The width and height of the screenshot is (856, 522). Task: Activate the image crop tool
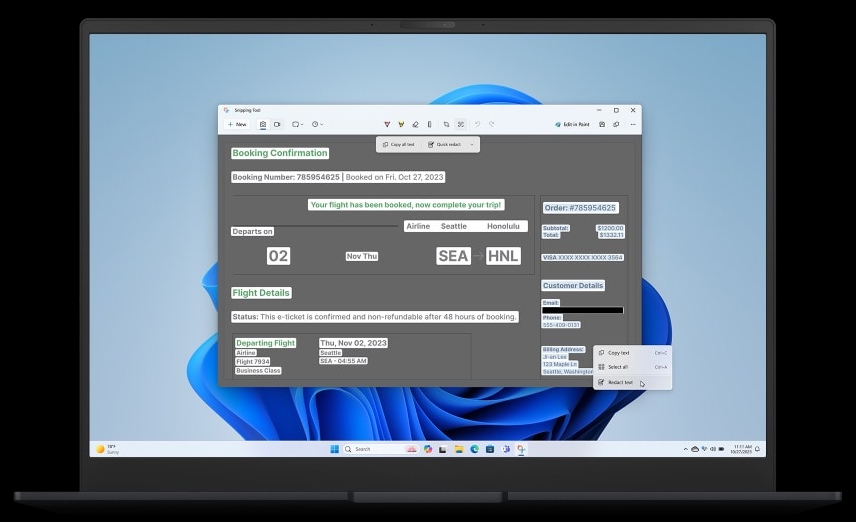click(446, 124)
